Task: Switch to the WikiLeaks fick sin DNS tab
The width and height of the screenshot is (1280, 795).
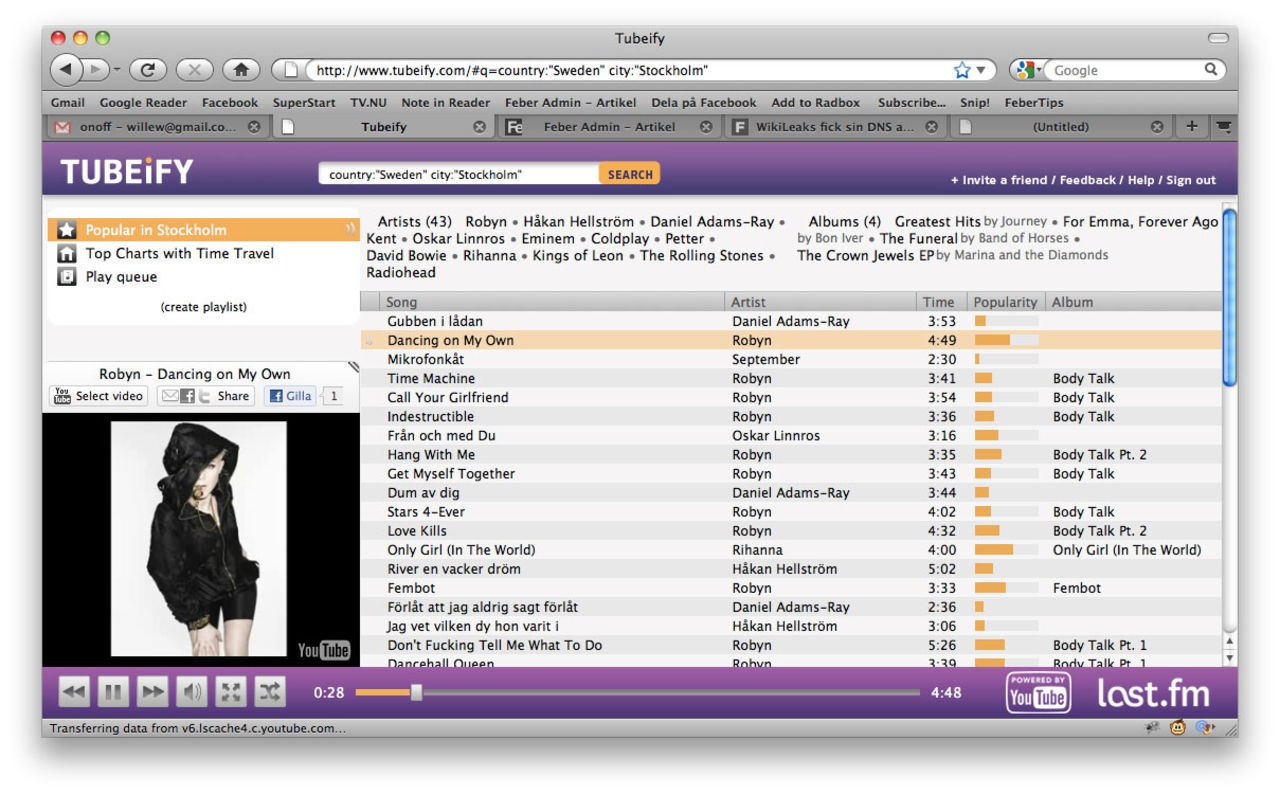Action: (833, 127)
